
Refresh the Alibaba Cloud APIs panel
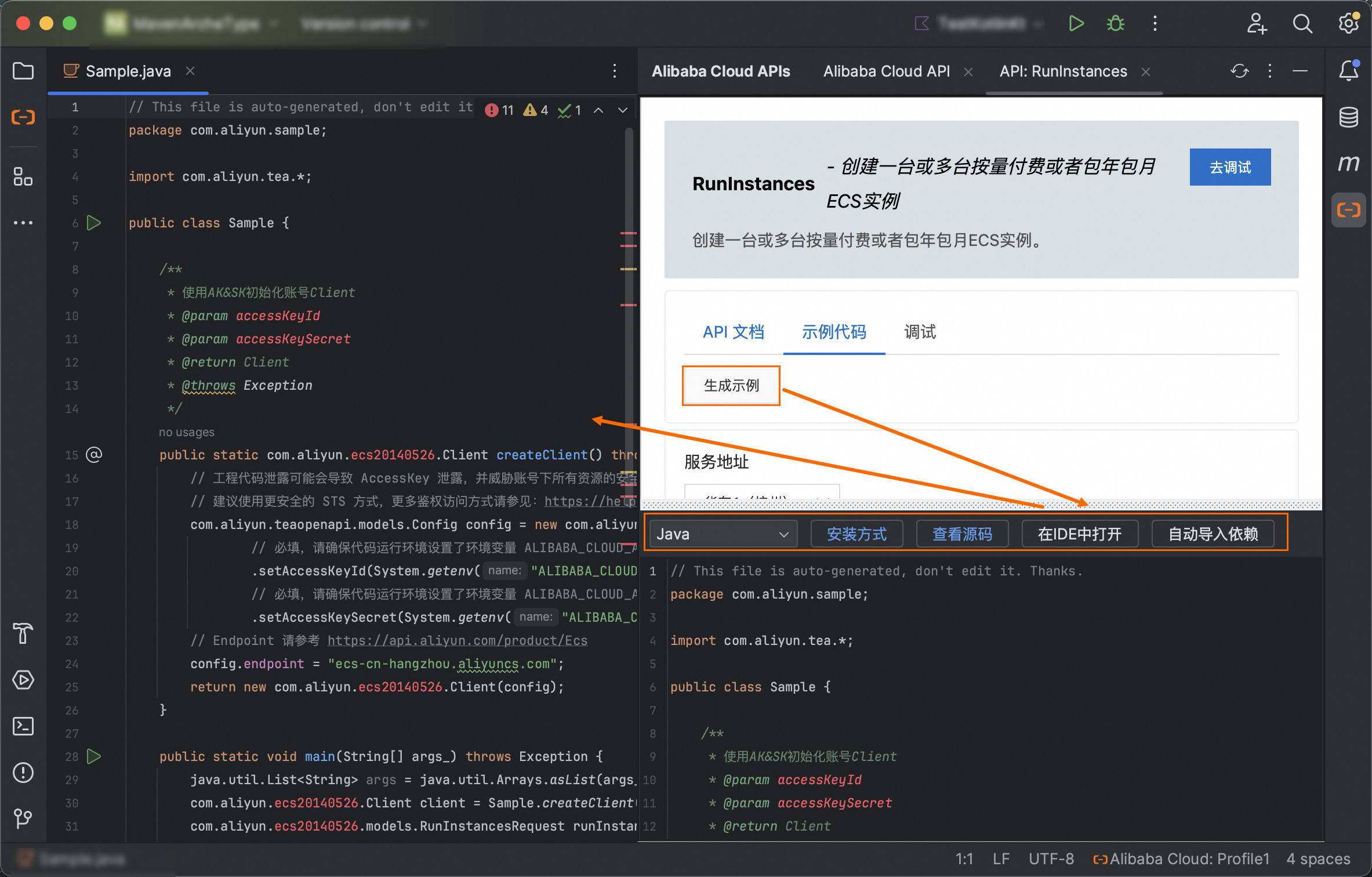1239,71
